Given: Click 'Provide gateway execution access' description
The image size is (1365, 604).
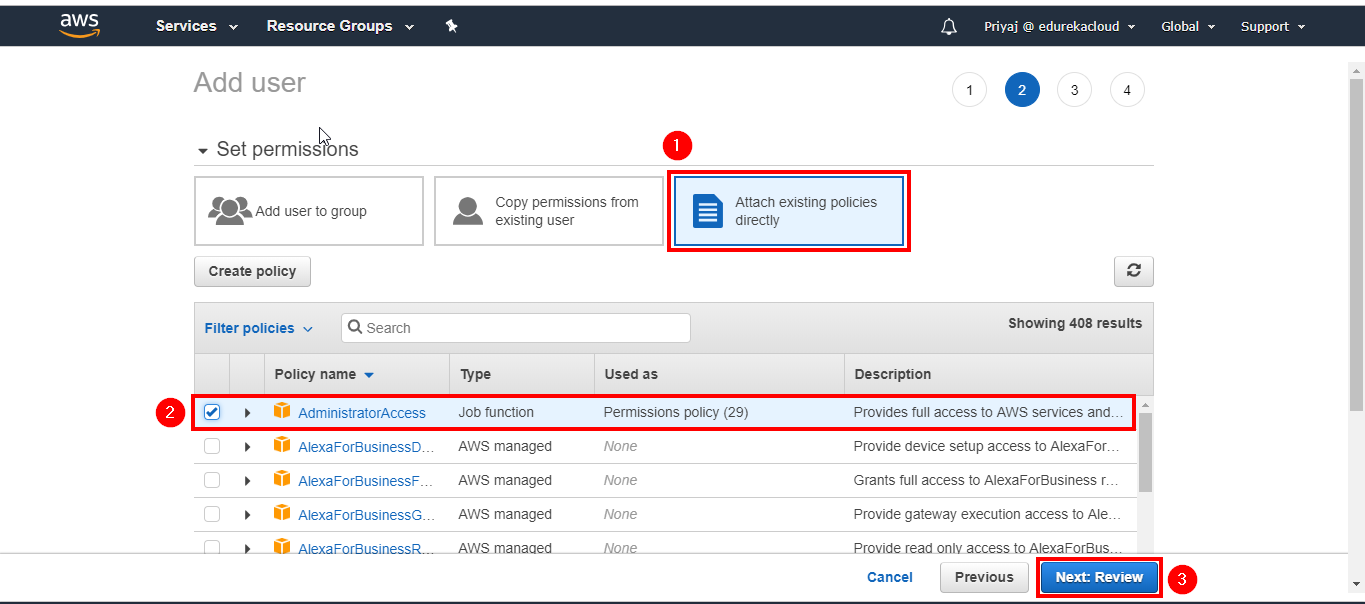Looking at the screenshot, I should pos(986,514).
